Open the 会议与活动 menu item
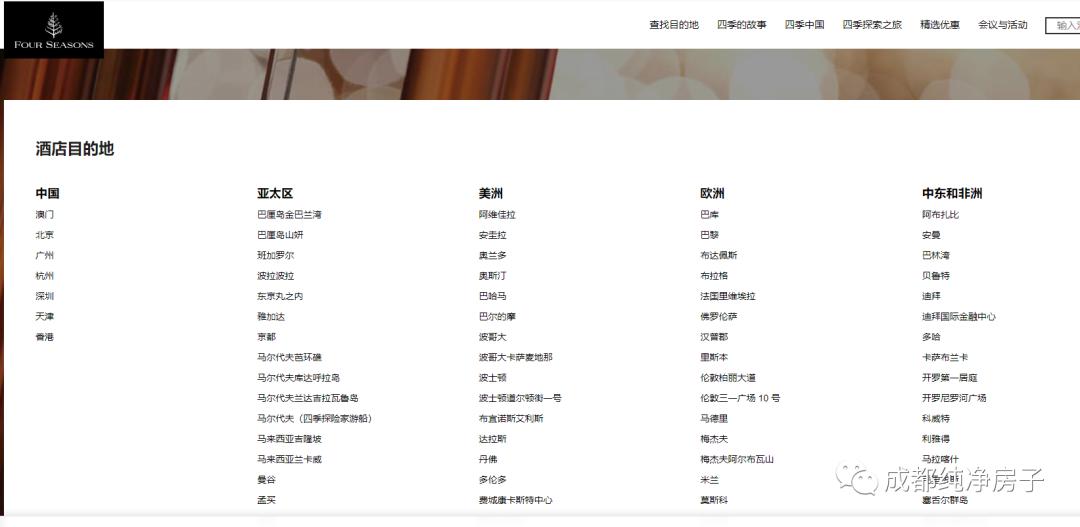Viewport: 1080px width, 527px height. point(1002,25)
